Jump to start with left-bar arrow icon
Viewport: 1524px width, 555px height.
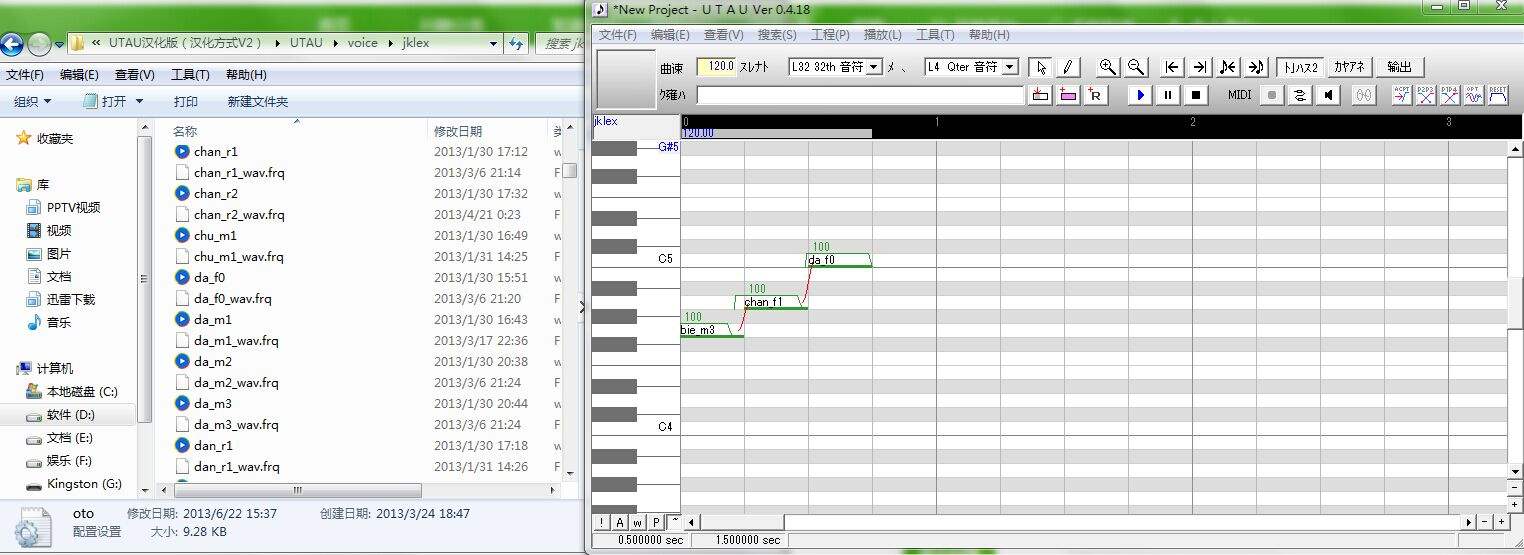(x=1173, y=67)
